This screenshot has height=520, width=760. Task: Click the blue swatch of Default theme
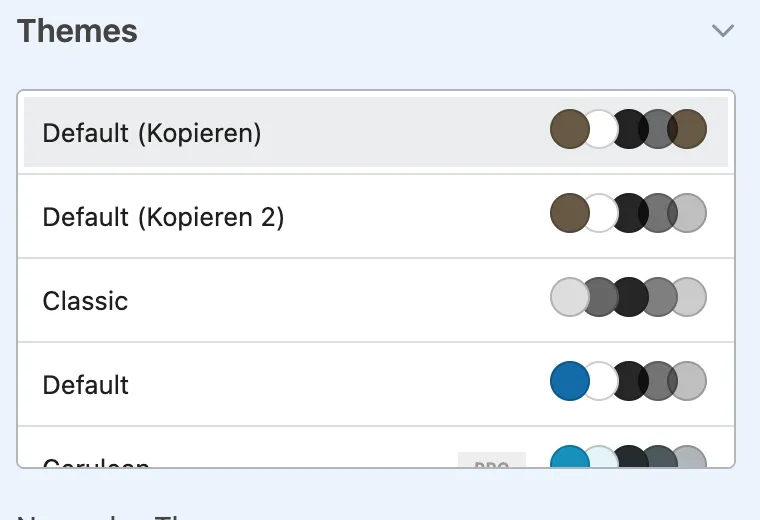[x=570, y=381]
